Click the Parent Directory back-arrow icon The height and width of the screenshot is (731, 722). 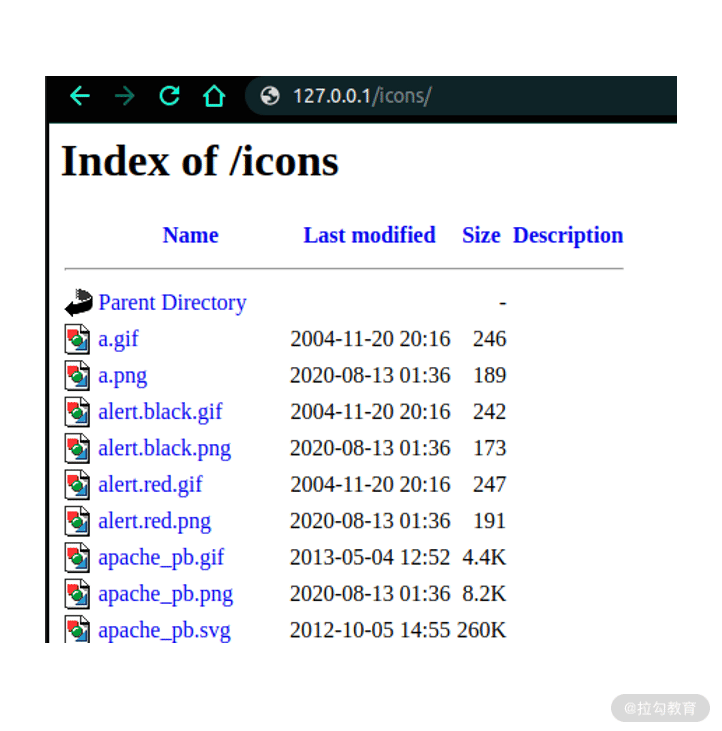78,303
